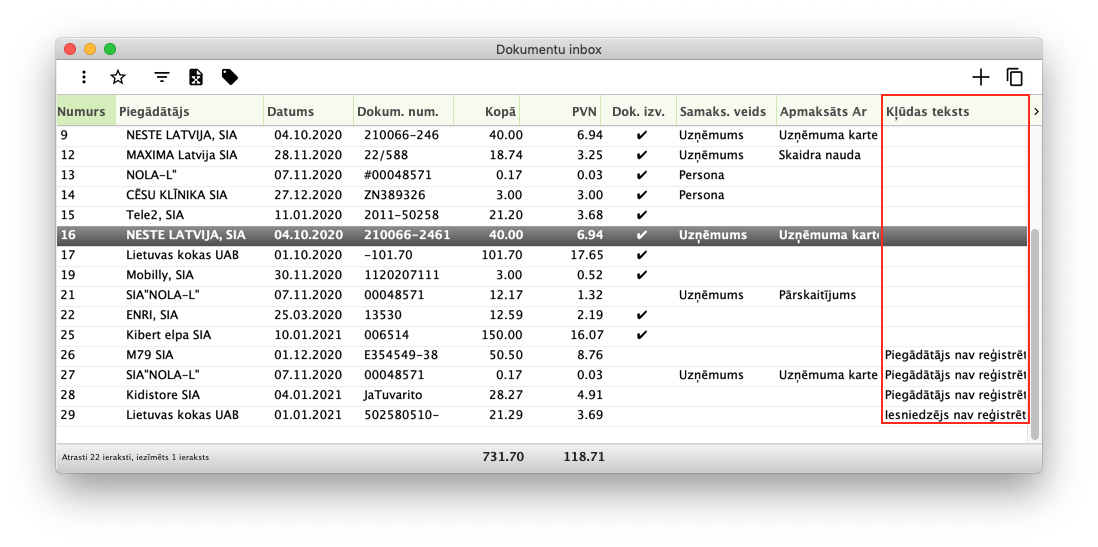Click the duplicate copy icon
The width and height of the screenshot is (1098, 547).
[x=1015, y=77]
